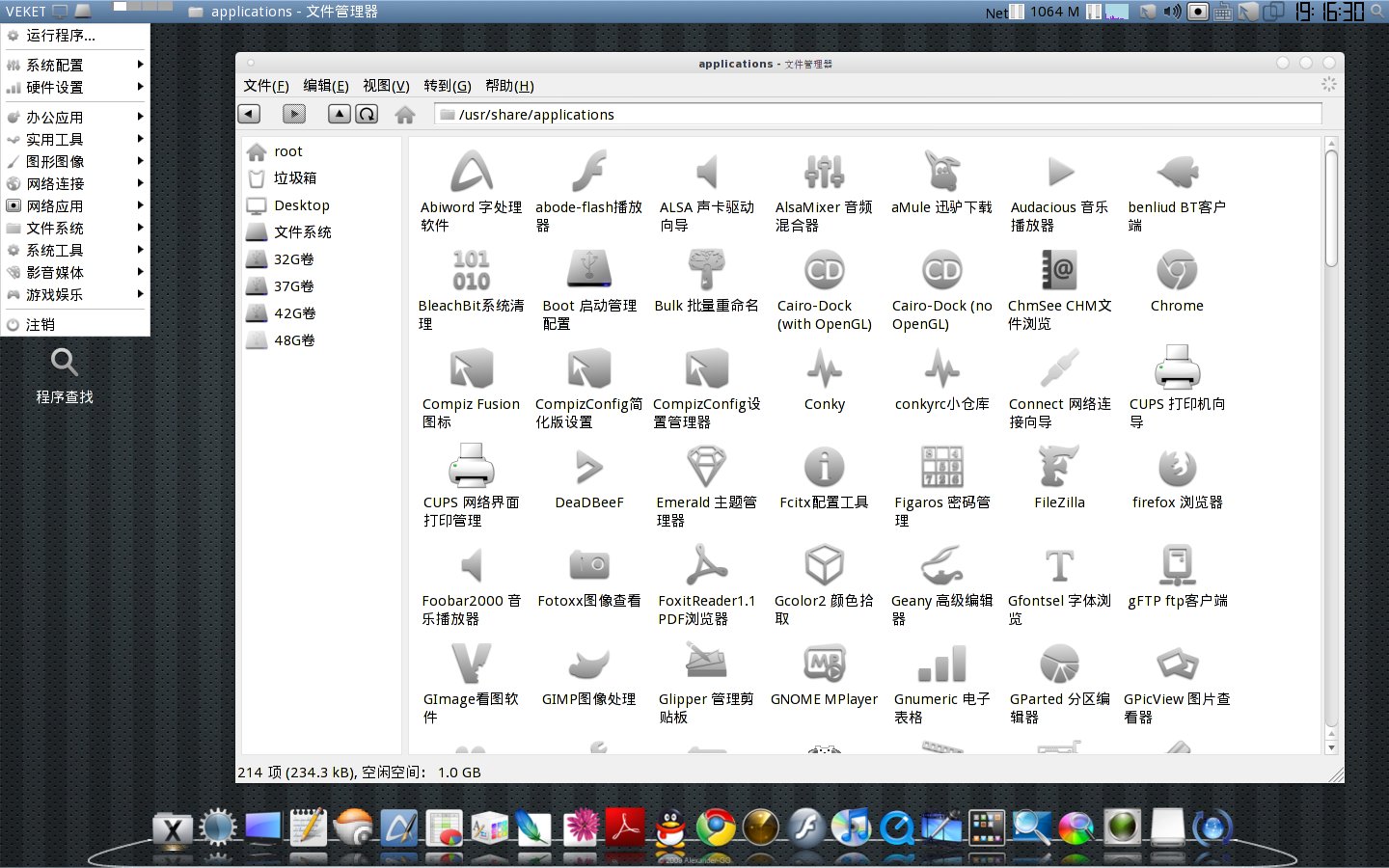Select FoxitReader PDF viewer icon
The height and width of the screenshot is (868, 1389).
click(706, 566)
